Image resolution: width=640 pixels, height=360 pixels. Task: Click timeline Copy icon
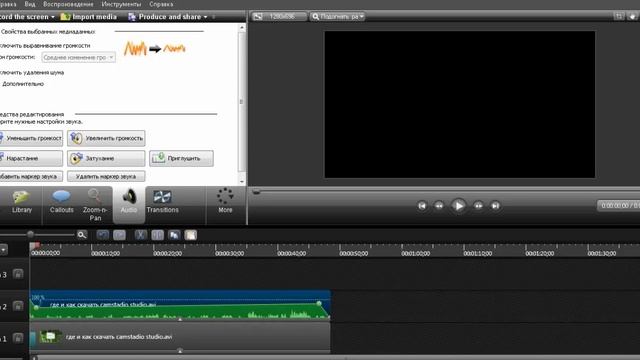click(174, 235)
